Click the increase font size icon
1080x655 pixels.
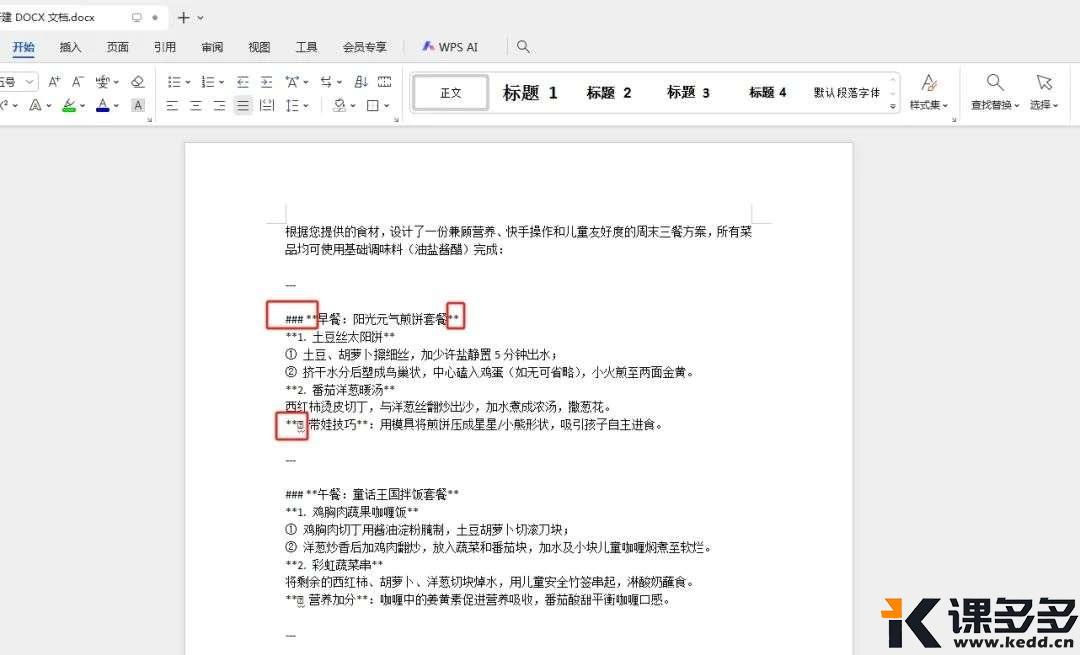point(54,81)
